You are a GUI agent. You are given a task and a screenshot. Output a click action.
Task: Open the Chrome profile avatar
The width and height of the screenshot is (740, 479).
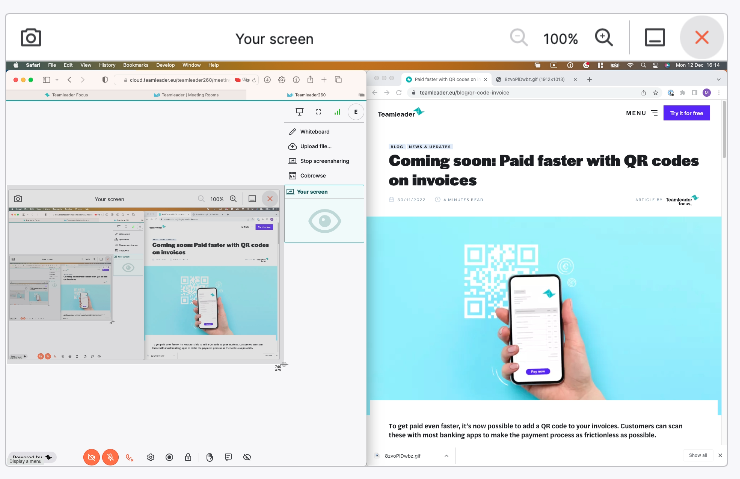[706, 93]
